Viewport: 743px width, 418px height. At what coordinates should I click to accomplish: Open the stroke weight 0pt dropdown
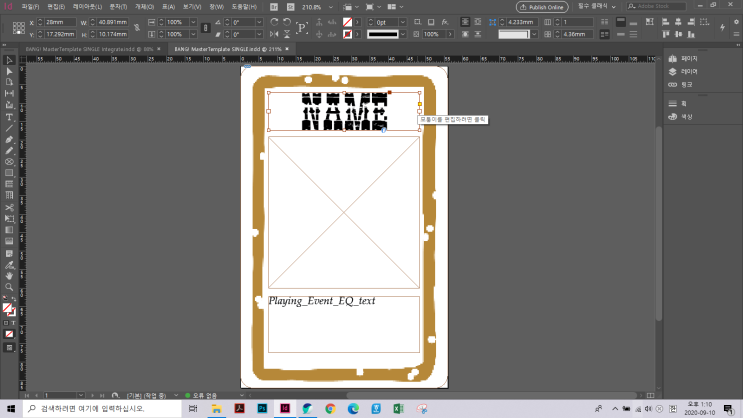point(402,22)
